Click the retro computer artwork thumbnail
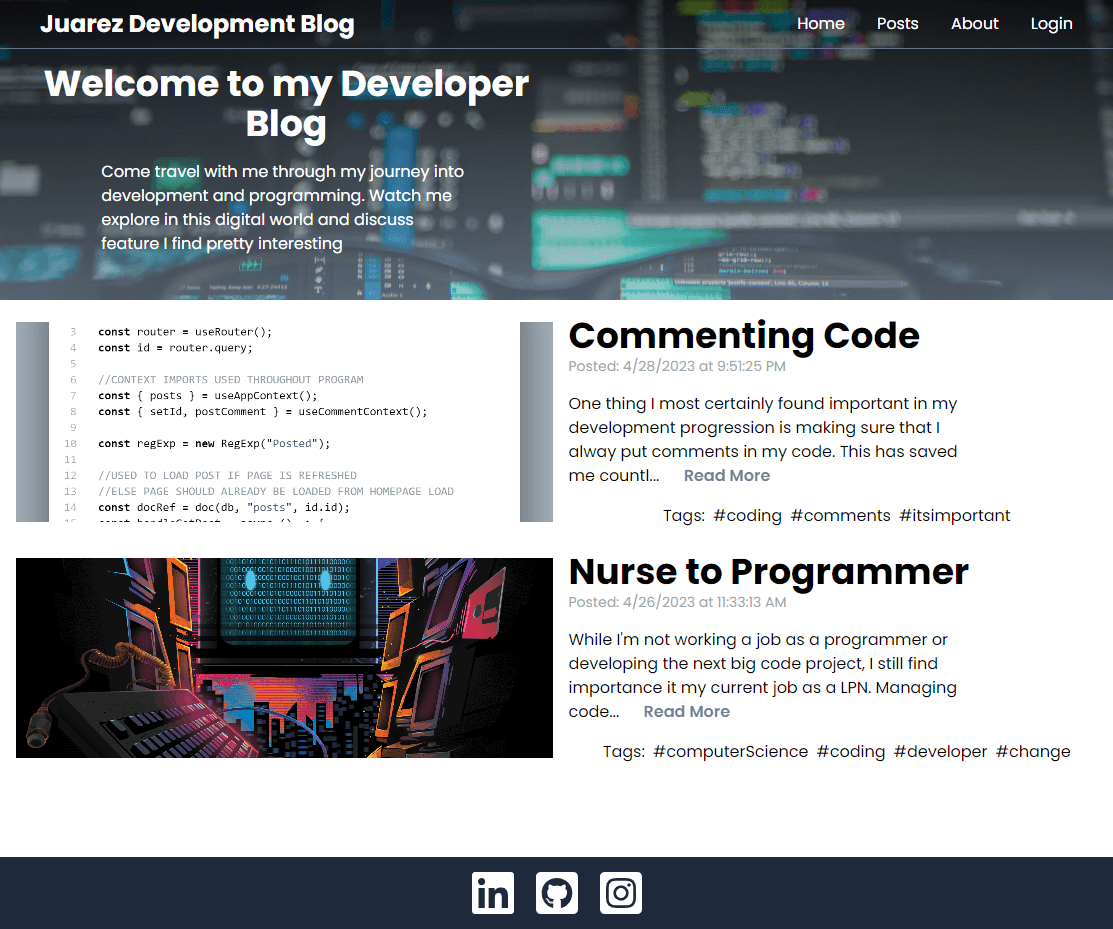 click(x=284, y=658)
